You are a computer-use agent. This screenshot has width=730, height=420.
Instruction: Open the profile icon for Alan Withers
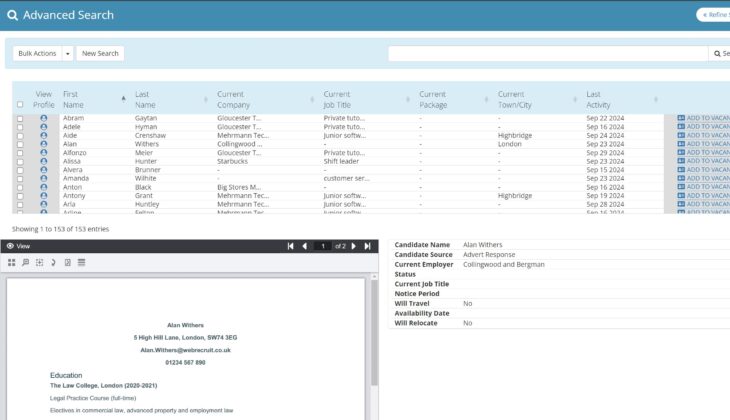coord(43,144)
